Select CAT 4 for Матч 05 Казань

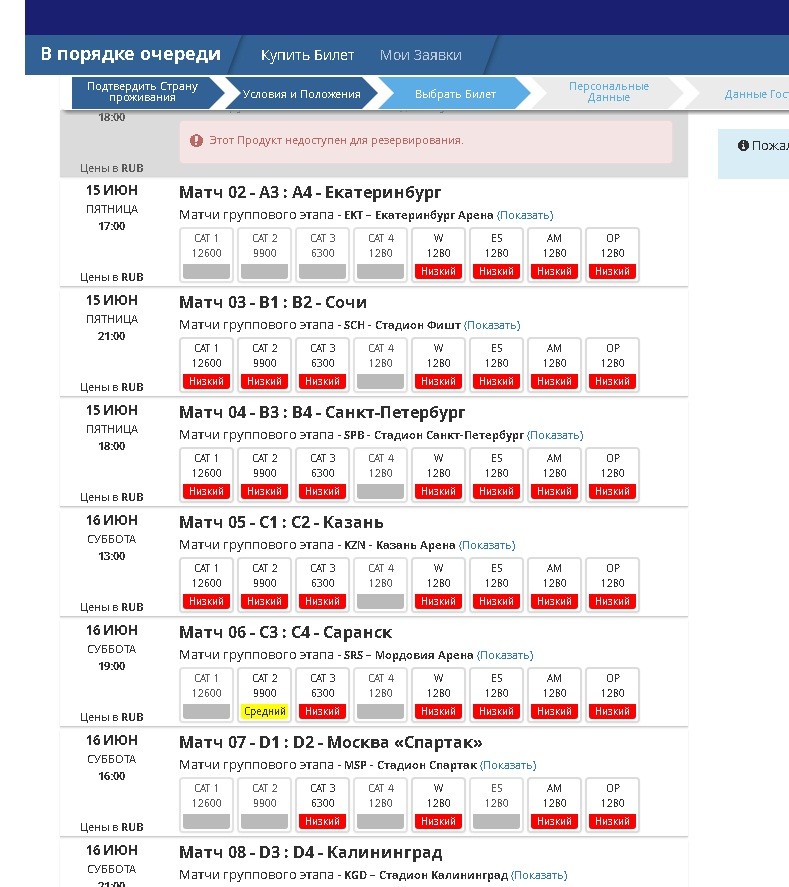[381, 584]
